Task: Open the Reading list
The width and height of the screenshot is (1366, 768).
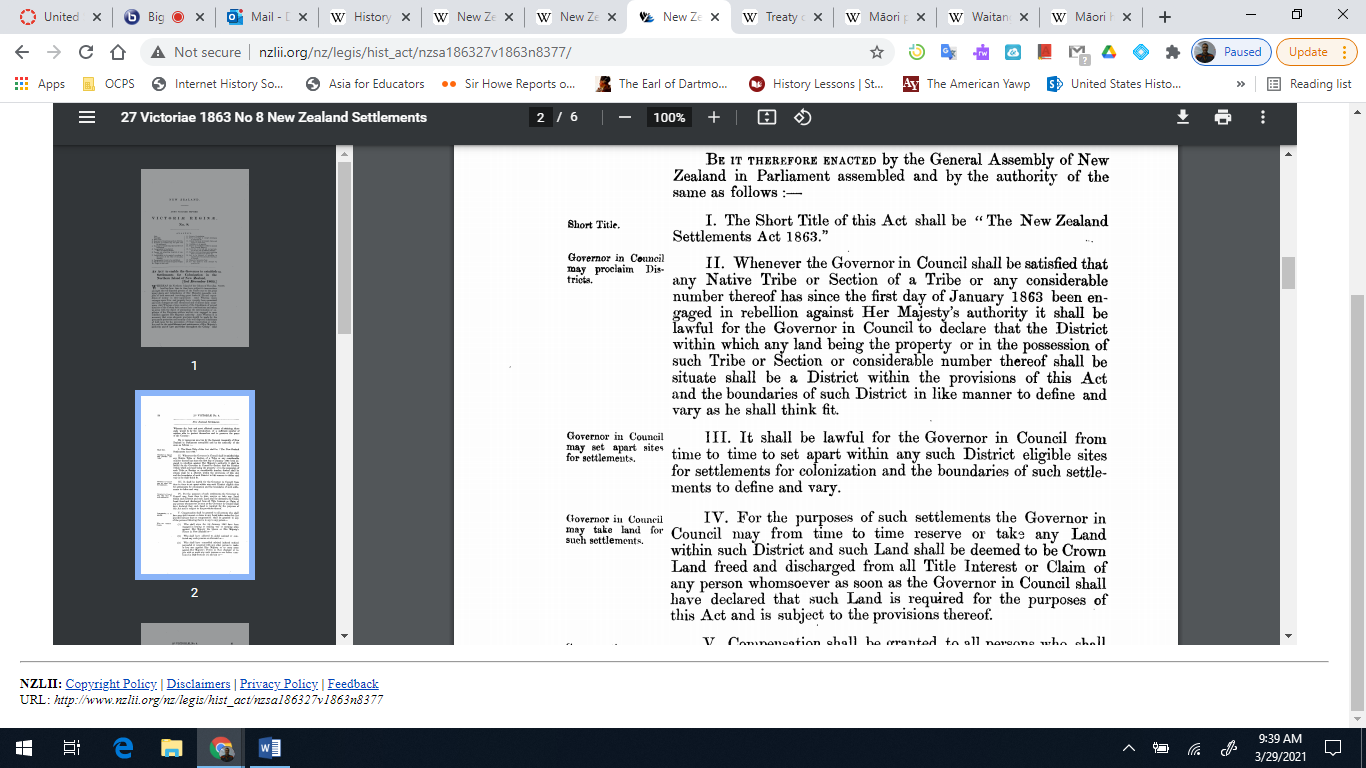Action: pos(1310,84)
